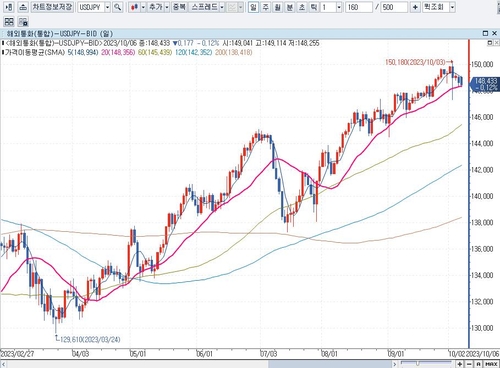Screen dimensions: 500x368
Task: Select the 틱 tick period toggle
Action: point(314,7)
